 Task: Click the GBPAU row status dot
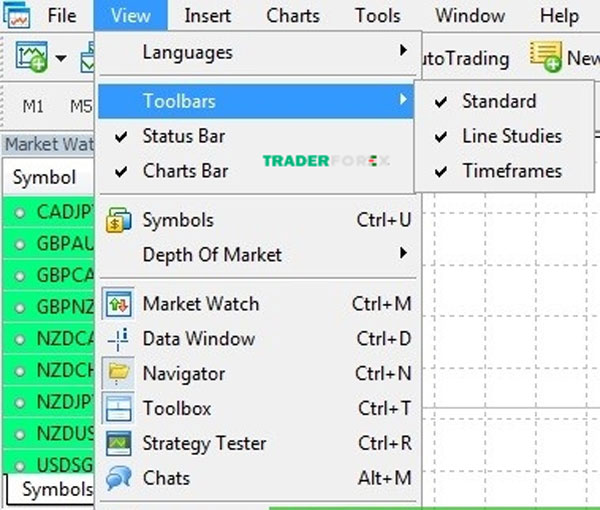coord(19,244)
